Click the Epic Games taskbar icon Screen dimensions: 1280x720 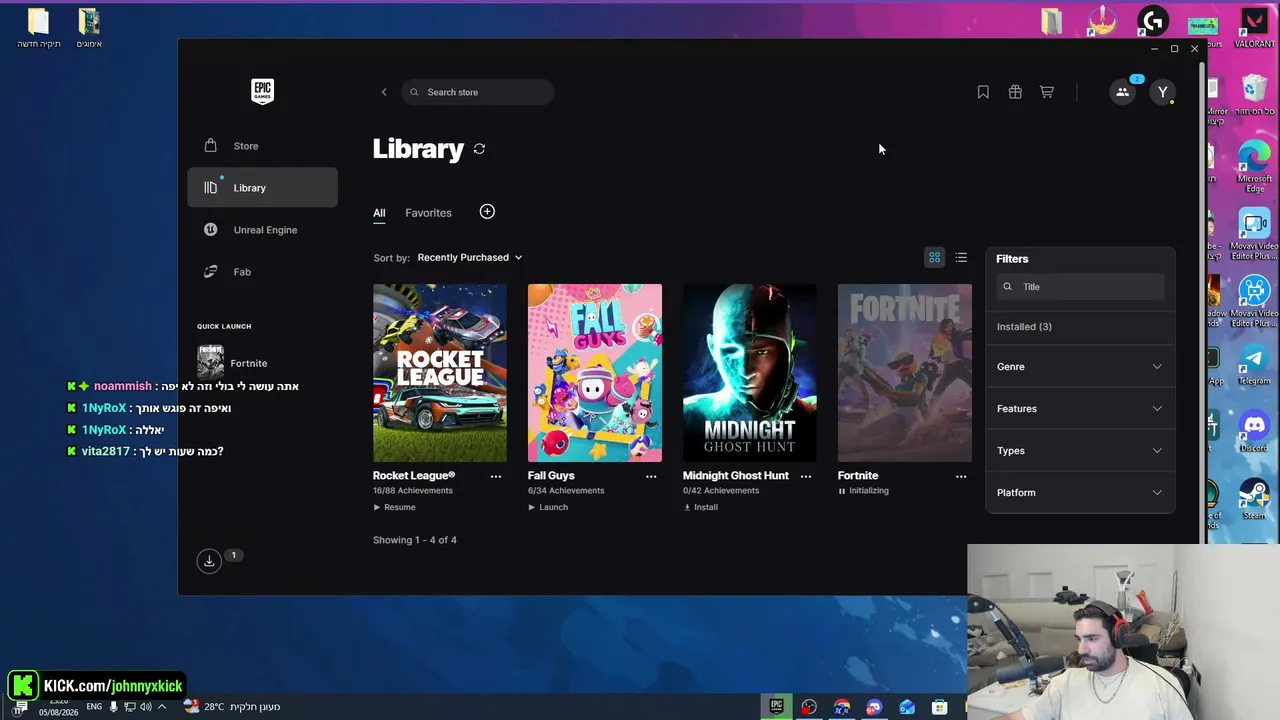(776, 707)
